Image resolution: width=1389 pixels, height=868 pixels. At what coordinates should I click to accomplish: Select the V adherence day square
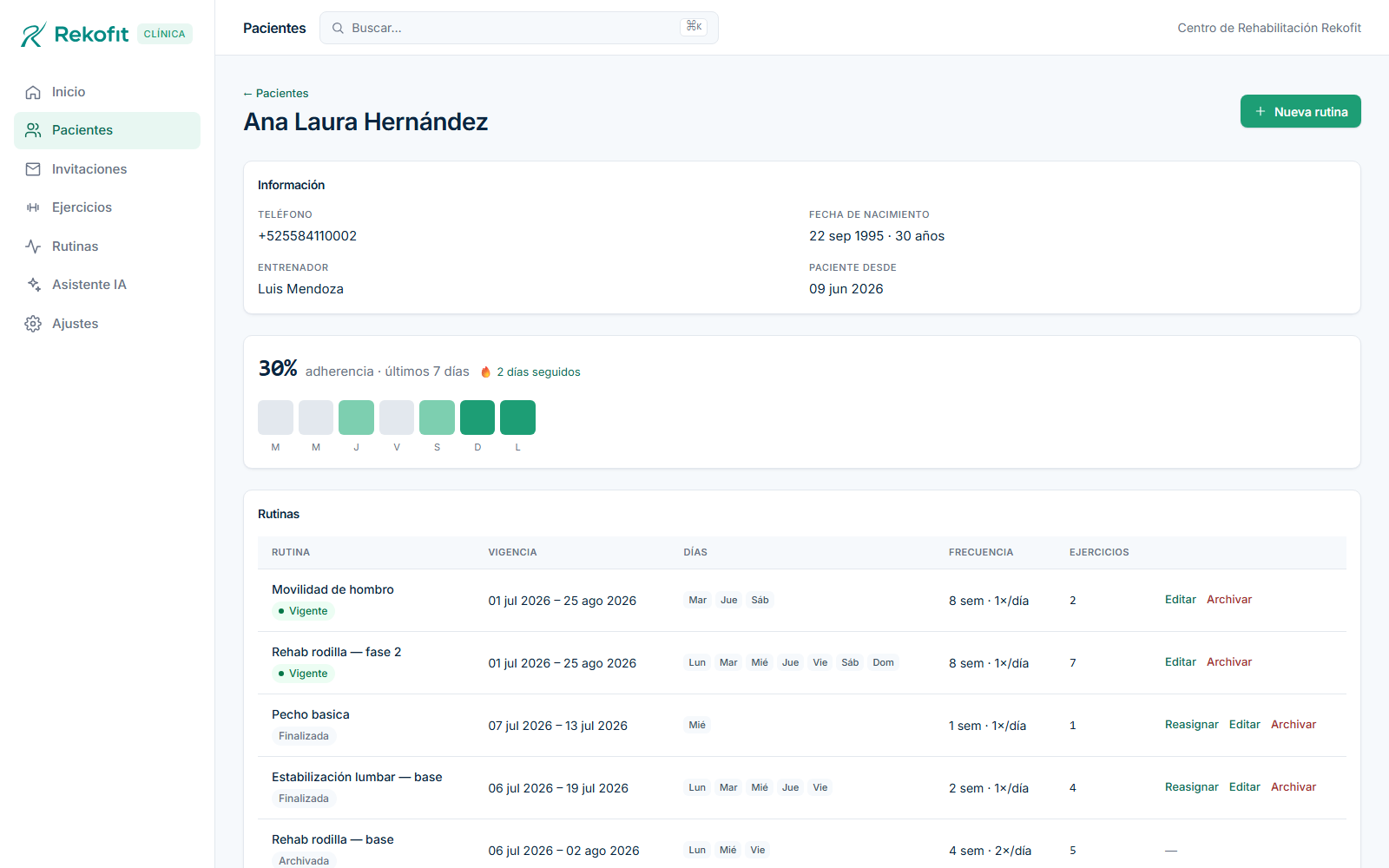point(397,418)
